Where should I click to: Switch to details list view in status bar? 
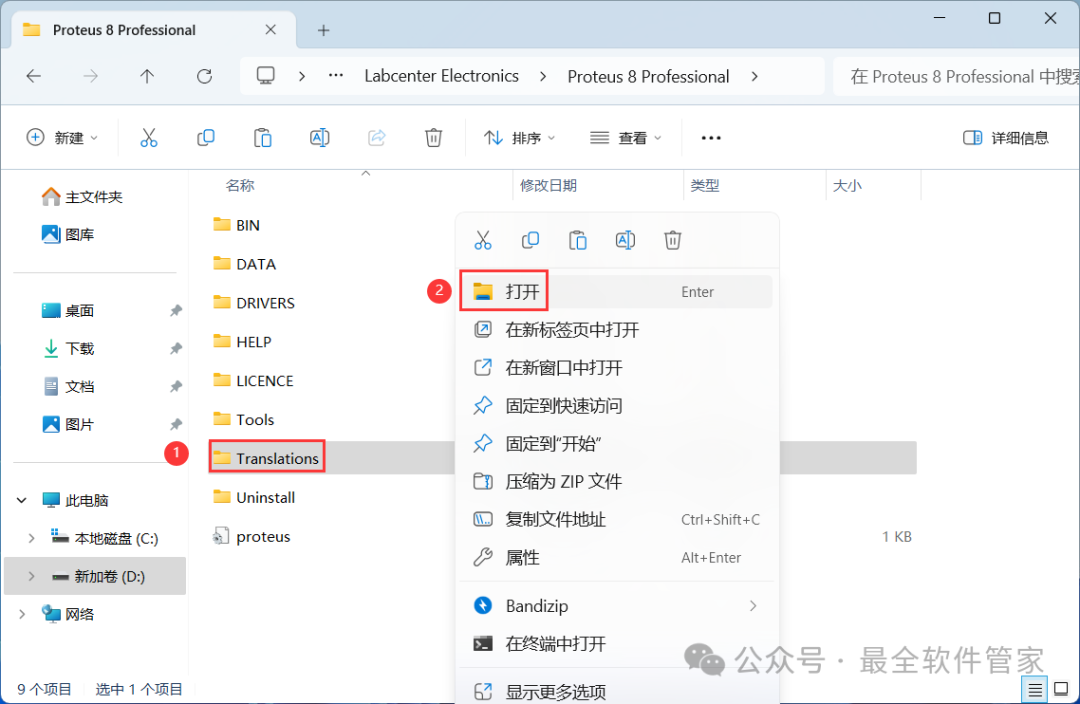1035,689
